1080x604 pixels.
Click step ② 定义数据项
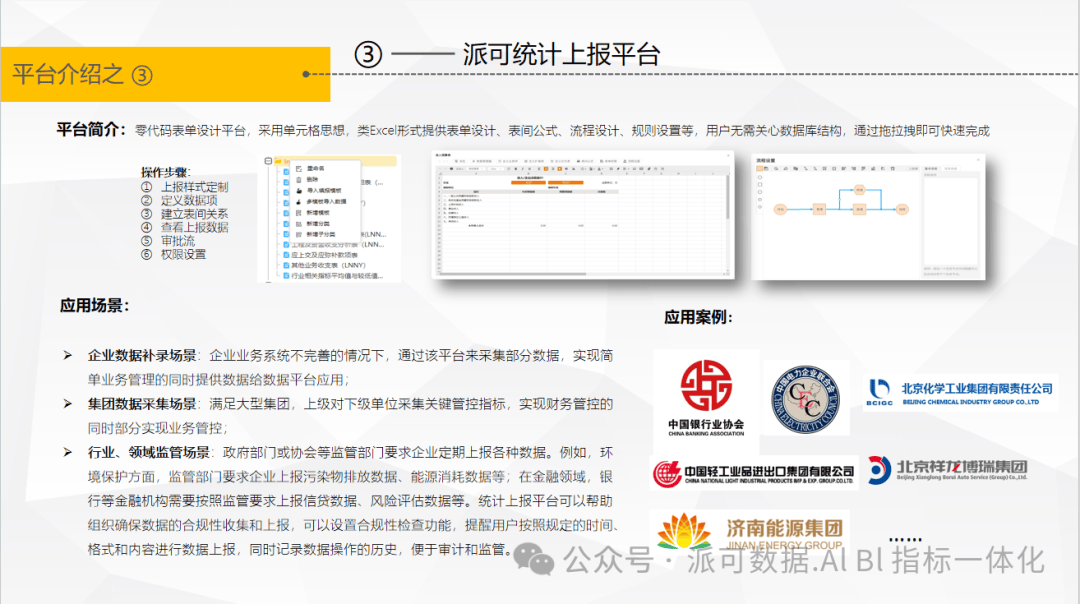[179, 200]
